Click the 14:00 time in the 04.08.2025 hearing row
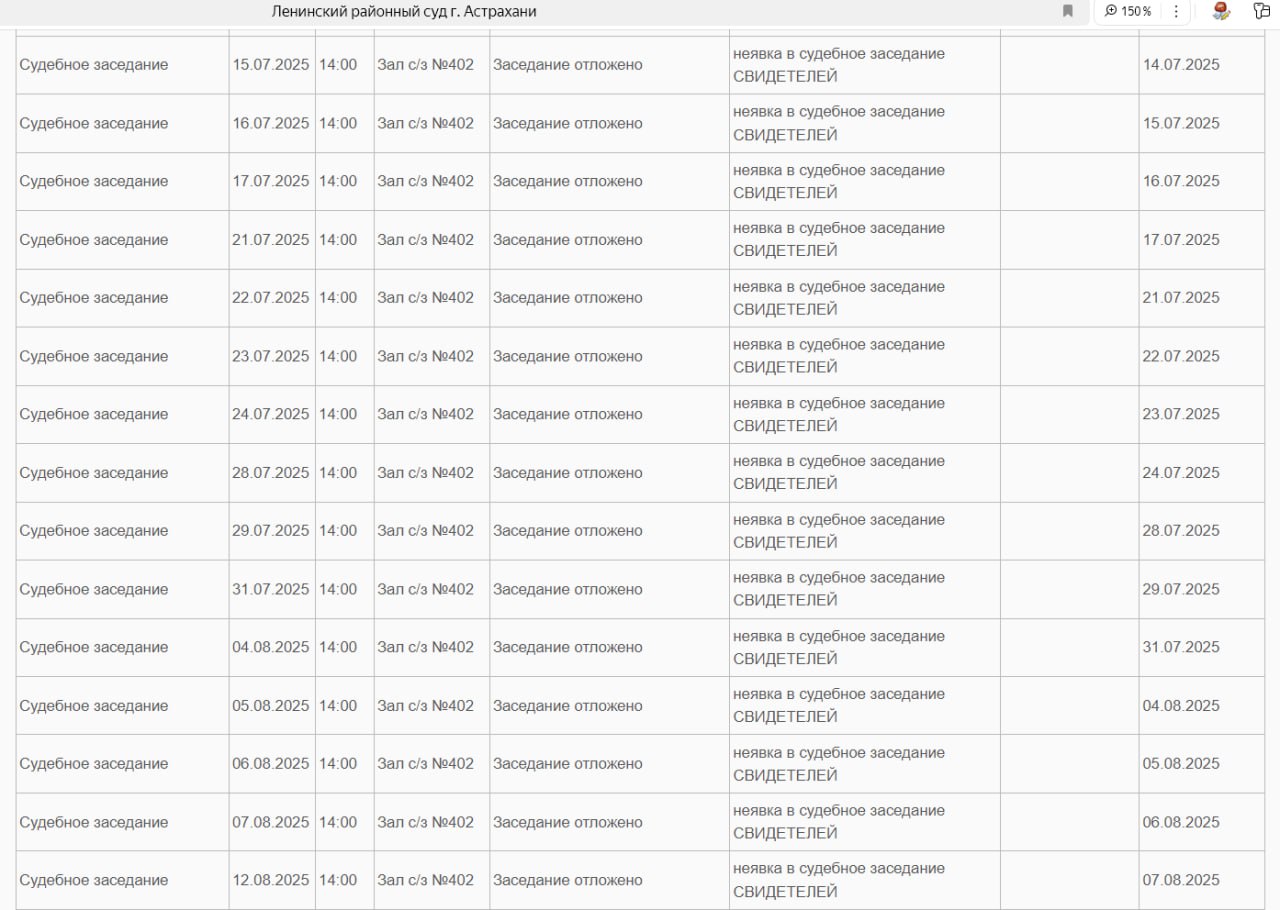The width and height of the screenshot is (1280, 910). tap(338, 647)
